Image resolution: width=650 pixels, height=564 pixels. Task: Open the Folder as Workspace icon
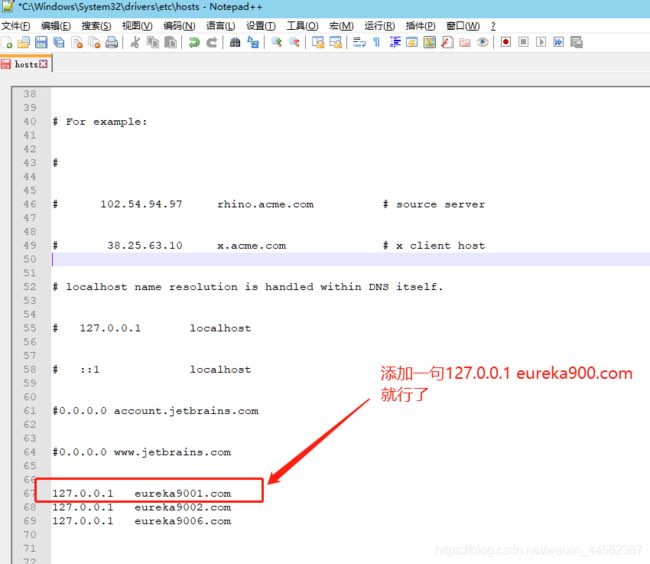click(465, 42)
